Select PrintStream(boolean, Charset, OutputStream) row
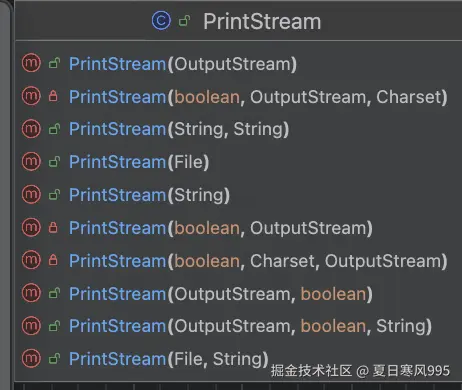The image size is (462, 390). click(x=238, y=260)
